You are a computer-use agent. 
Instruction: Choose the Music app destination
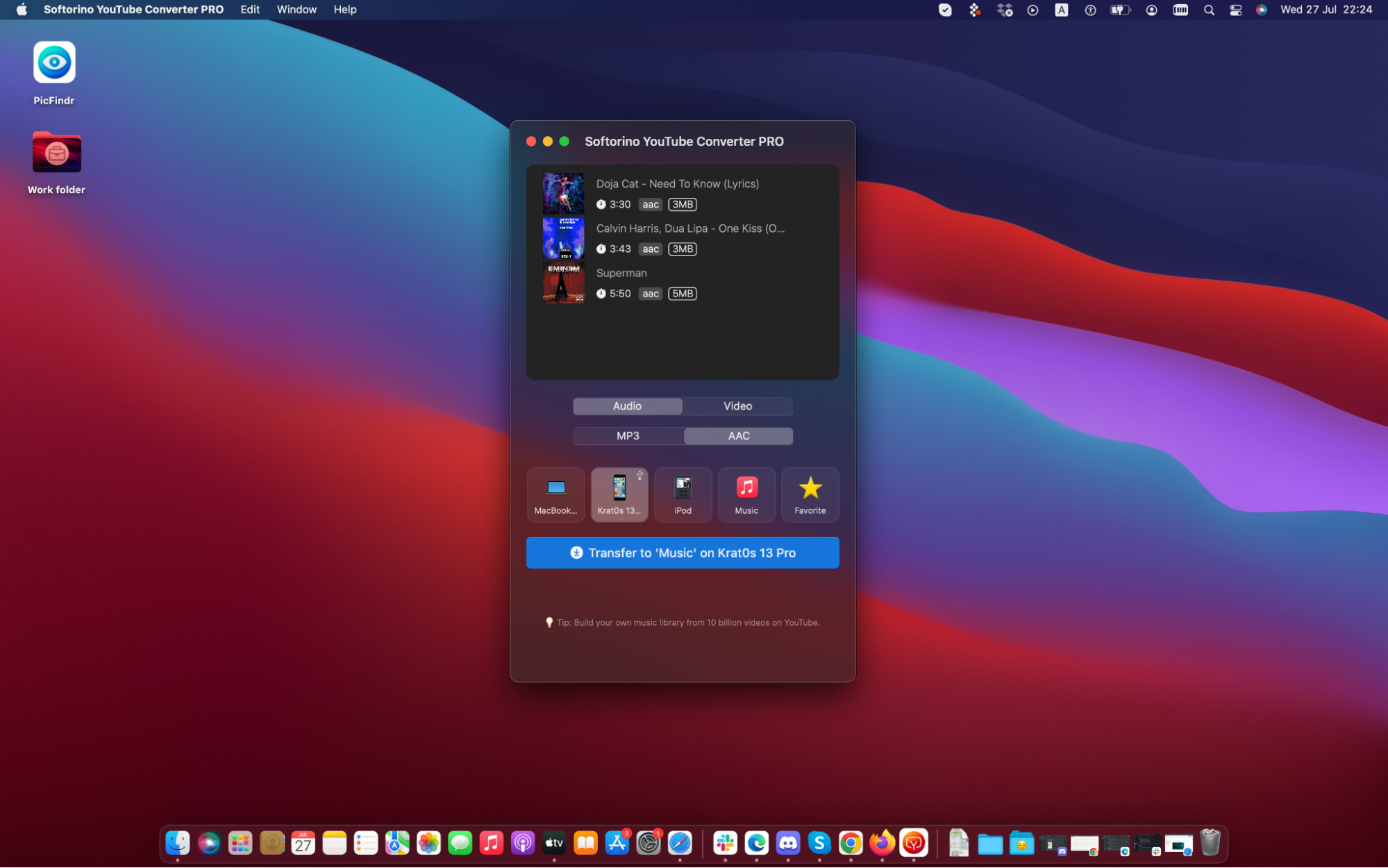tap(746, 494)
